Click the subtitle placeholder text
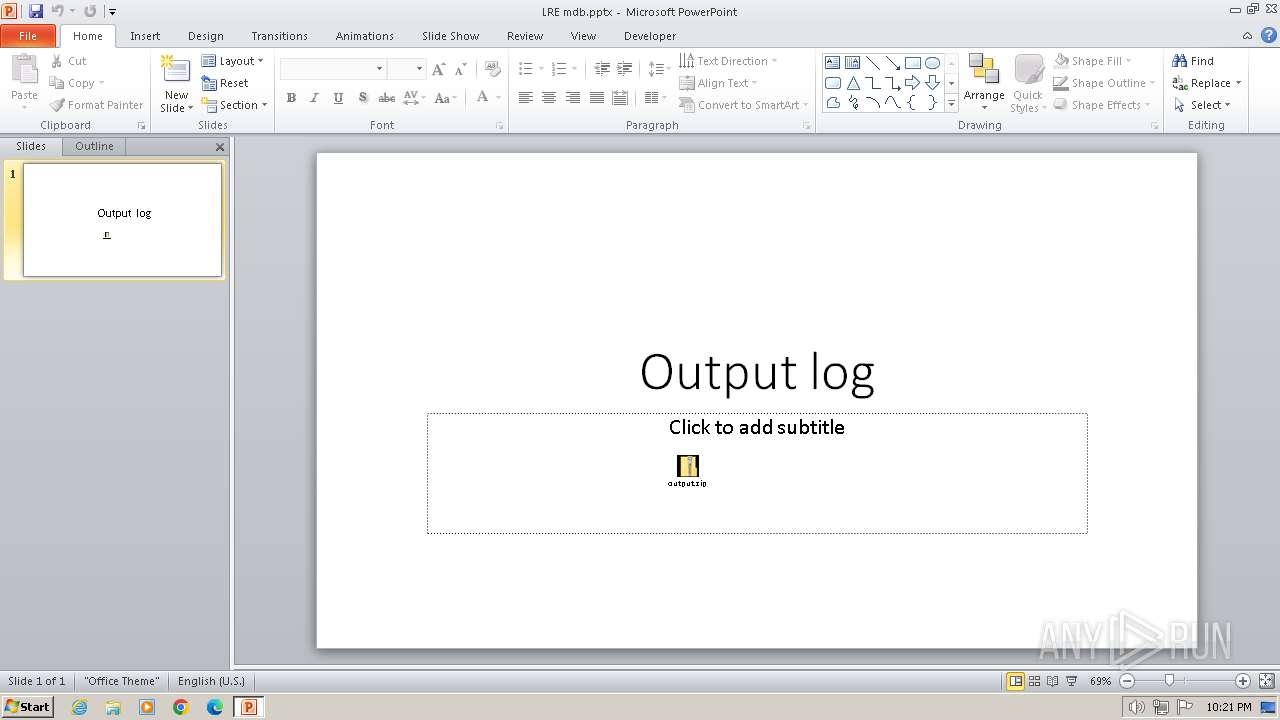 coord(757,427)
